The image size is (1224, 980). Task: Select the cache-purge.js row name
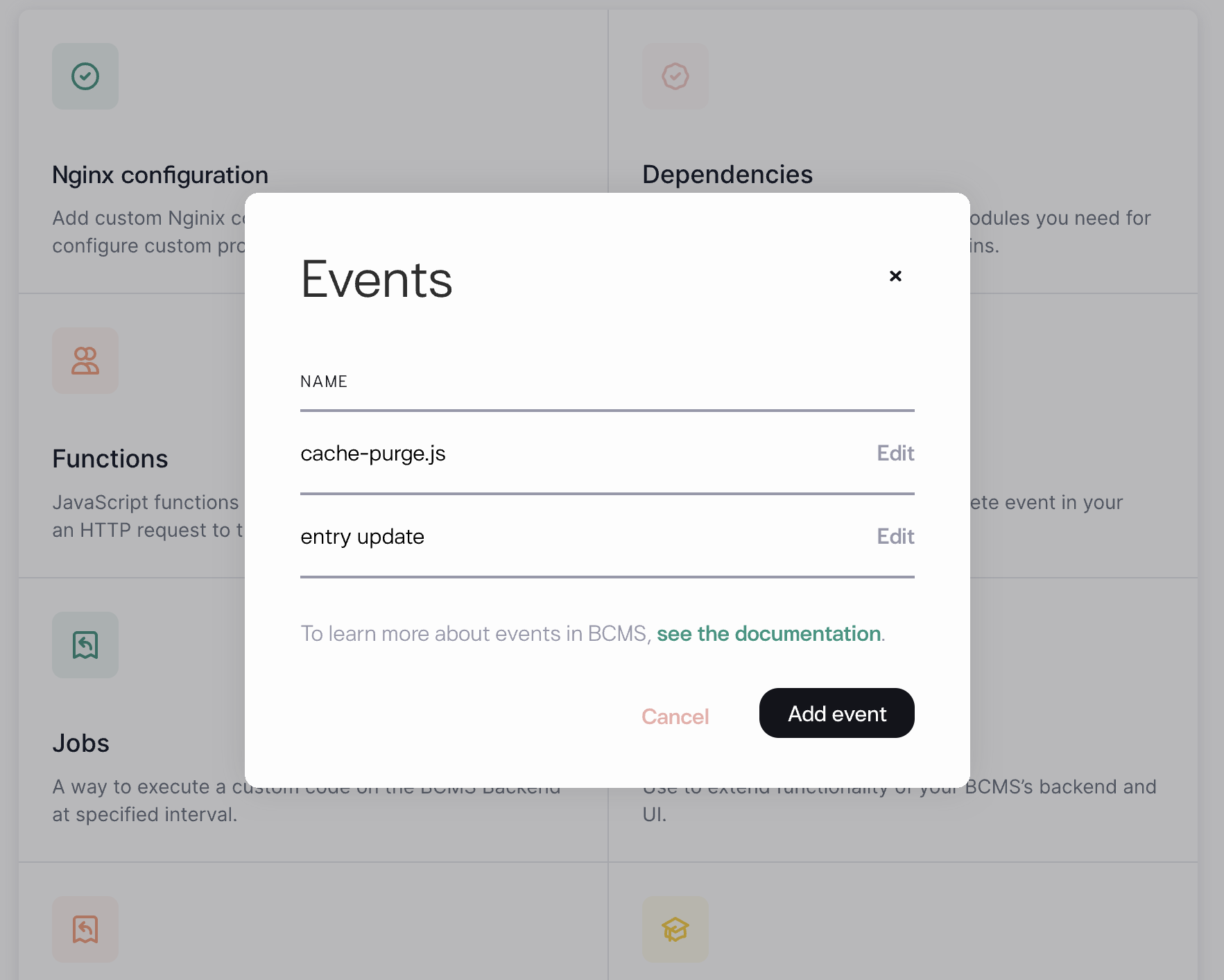[373, 453]
